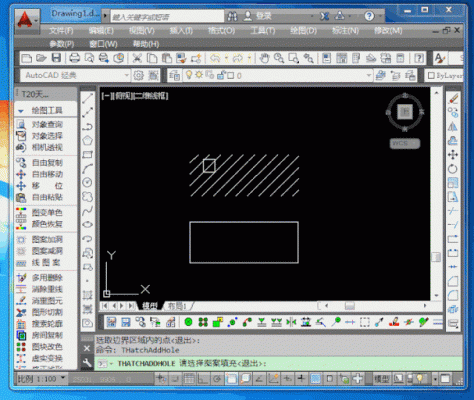Open the AutoCAD 经典 workspace dropdown
Image resolution: width=474 pixels, height=400 pixels.
(x=75, y=75)
